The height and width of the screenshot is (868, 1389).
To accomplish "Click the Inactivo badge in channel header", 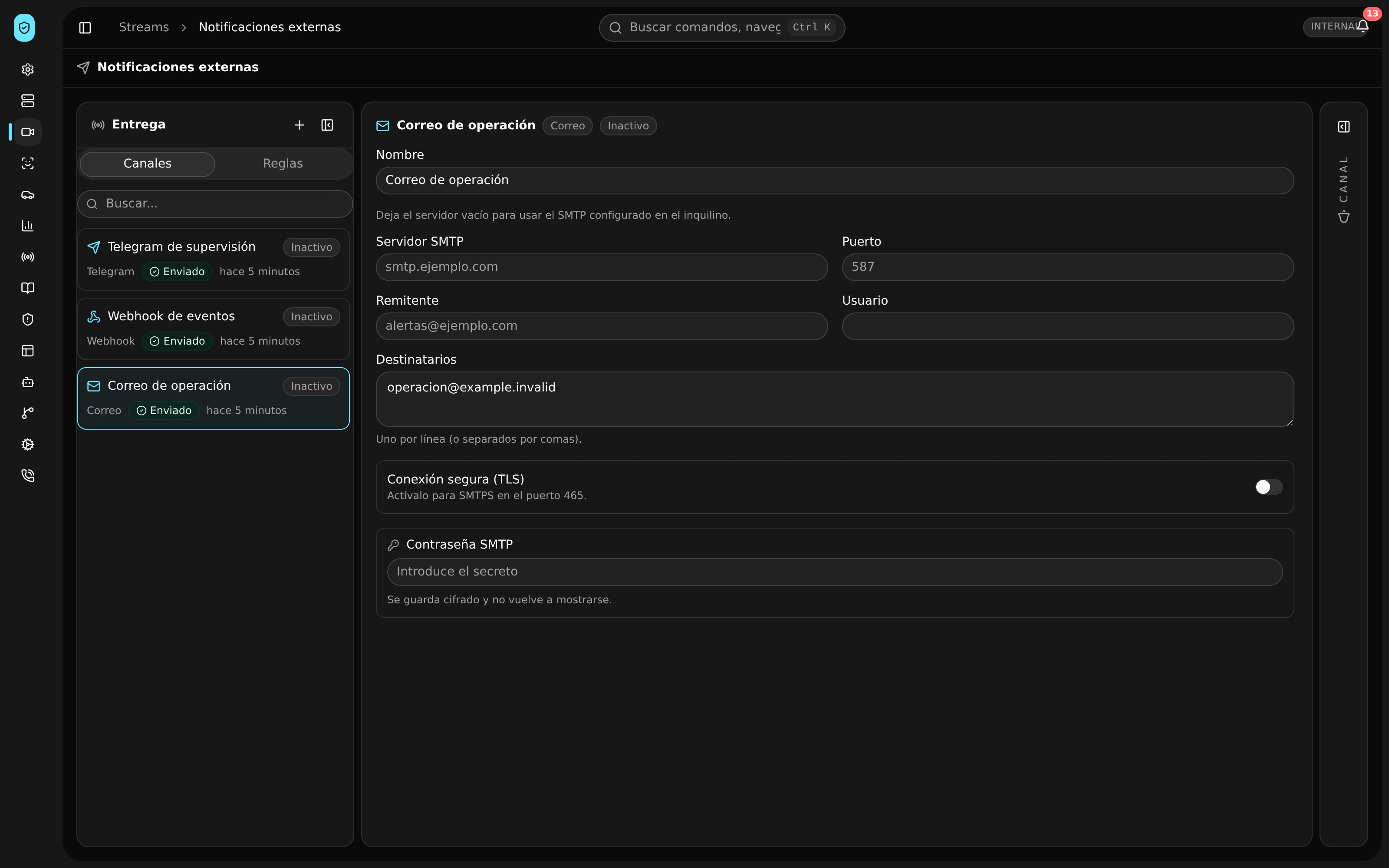I will [x=628, y=126].
